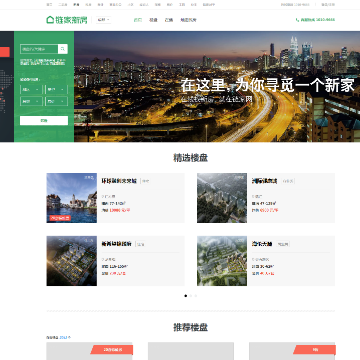Screen dimensions: 360x360
Task: Open the lakeside European buildings listing photo
Action: point(72,198)
